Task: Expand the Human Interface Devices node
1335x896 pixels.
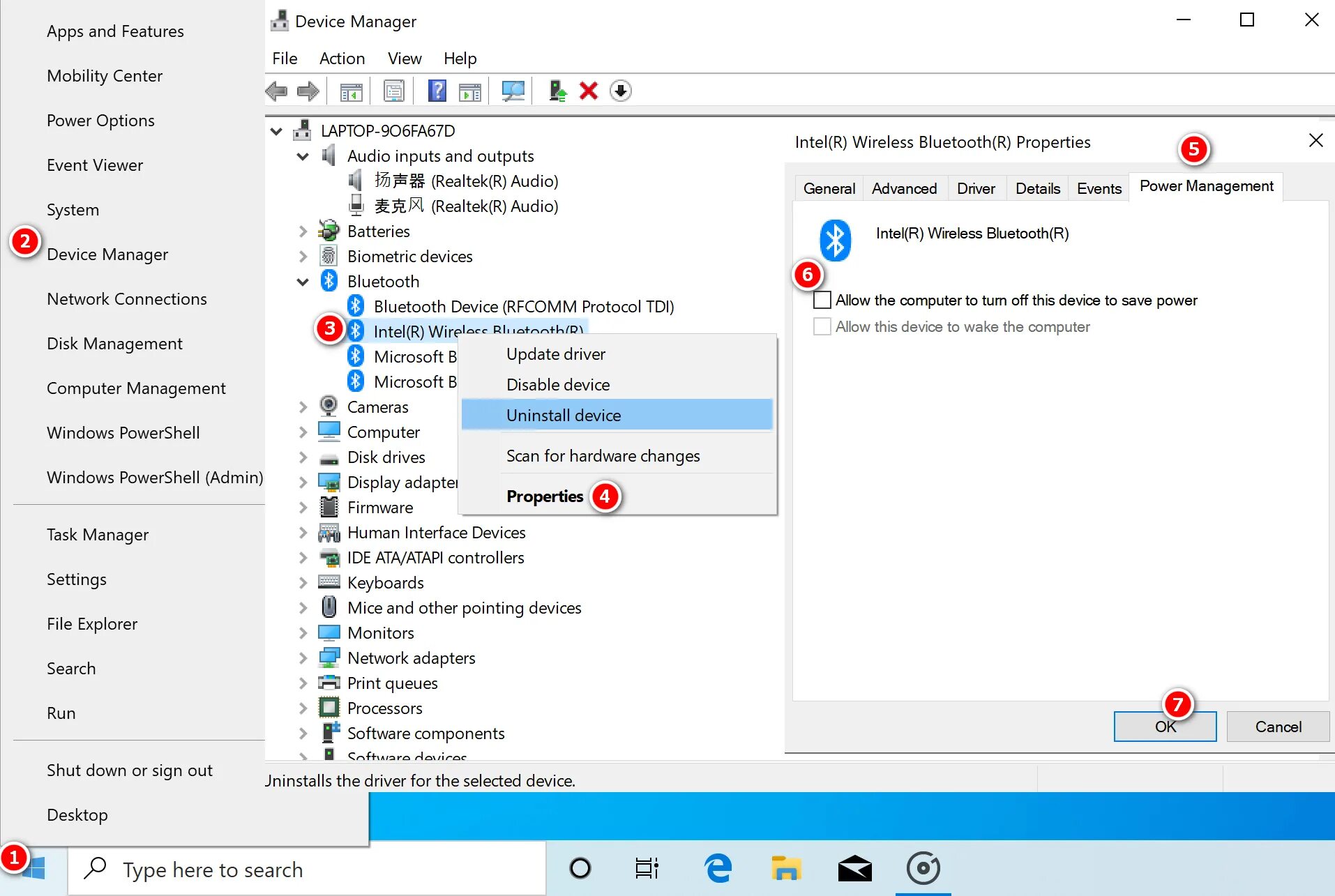Action: [x=303, y=533]
